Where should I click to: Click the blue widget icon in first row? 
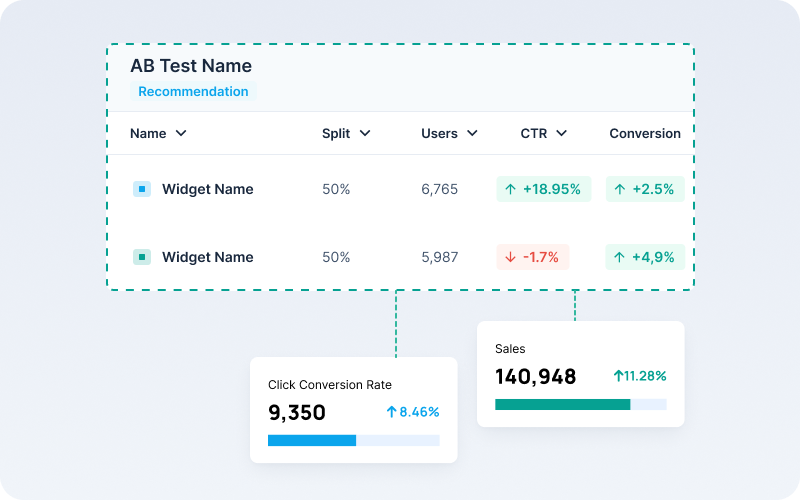coord(142,189)
